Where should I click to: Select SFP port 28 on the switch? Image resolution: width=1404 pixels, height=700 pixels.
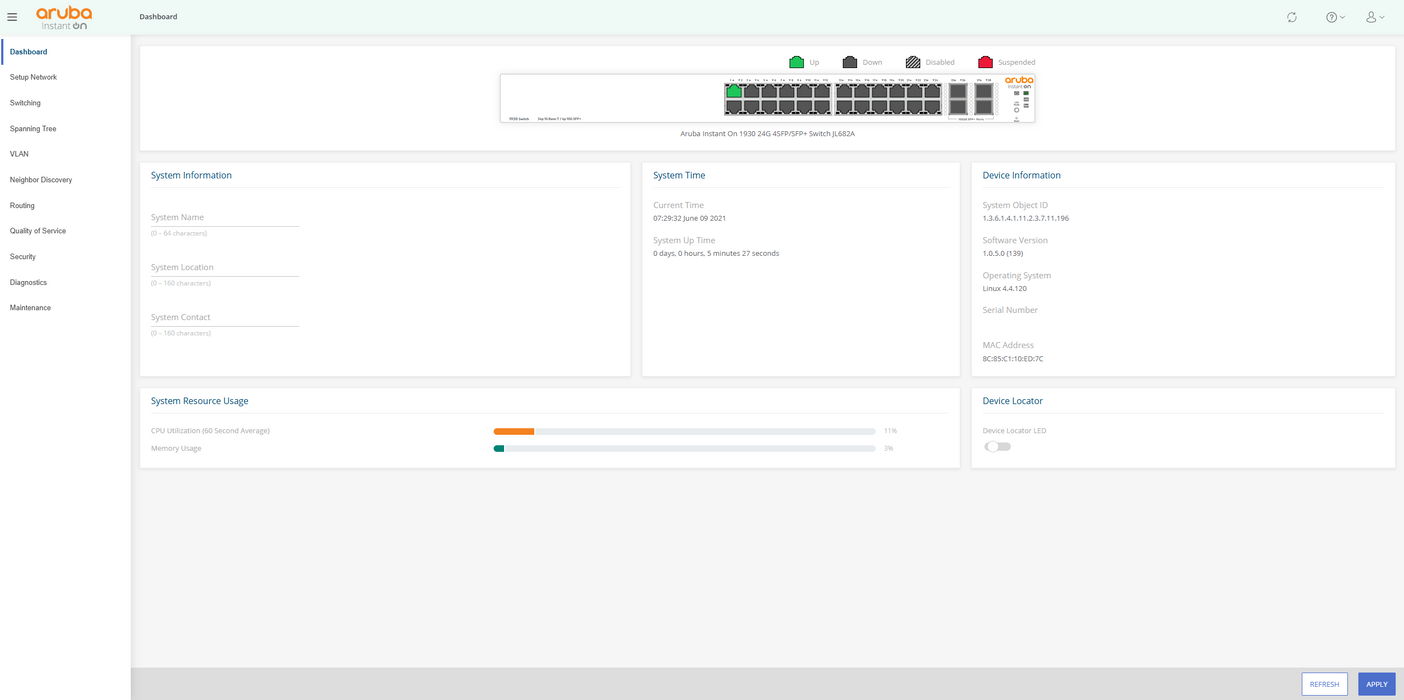tap(984, 107)
